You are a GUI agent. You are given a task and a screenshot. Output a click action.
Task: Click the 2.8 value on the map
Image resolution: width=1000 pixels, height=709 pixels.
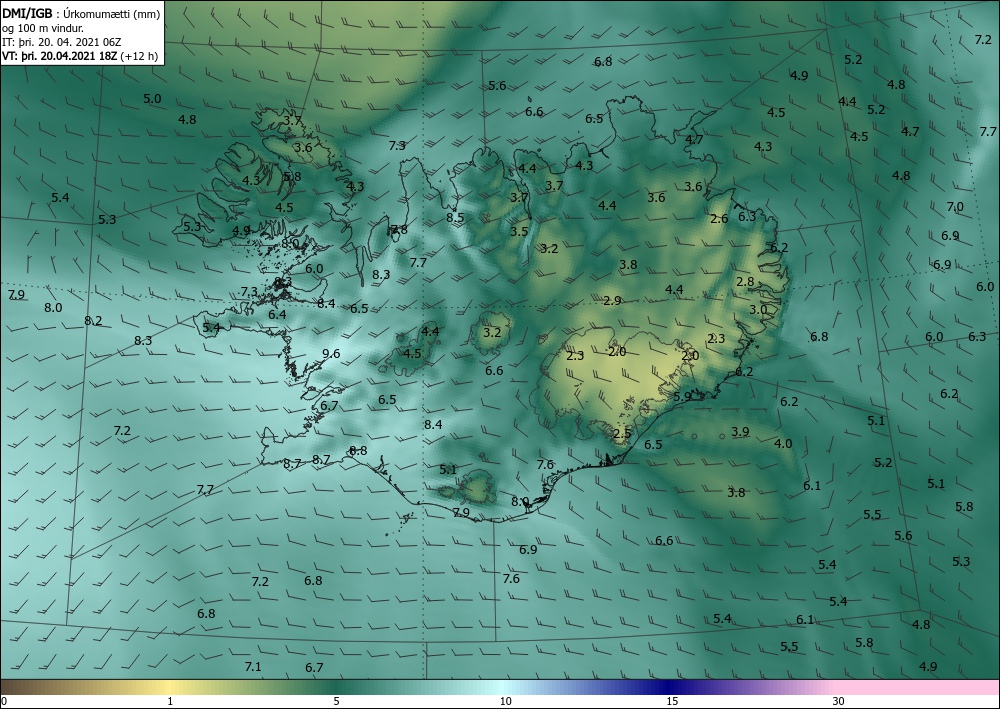click(745, 282)
